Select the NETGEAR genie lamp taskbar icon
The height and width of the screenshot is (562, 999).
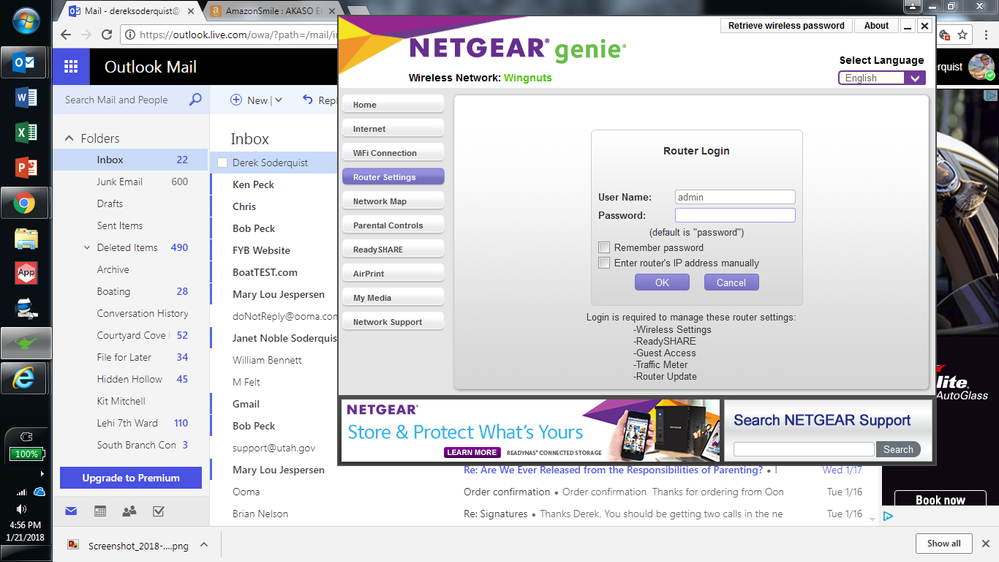[25, 343]
